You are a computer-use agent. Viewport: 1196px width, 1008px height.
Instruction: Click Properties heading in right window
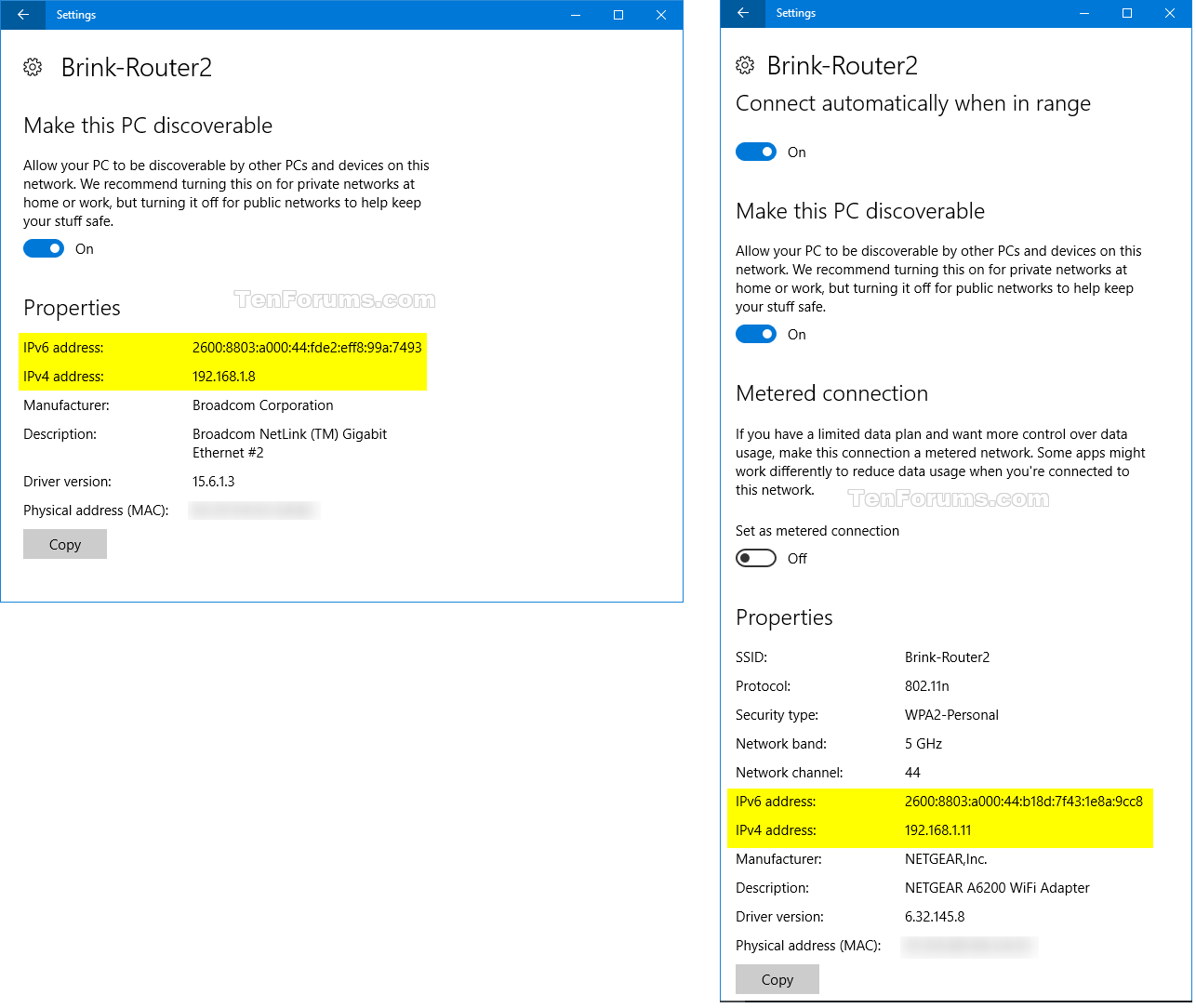click(x=785, y=617)
